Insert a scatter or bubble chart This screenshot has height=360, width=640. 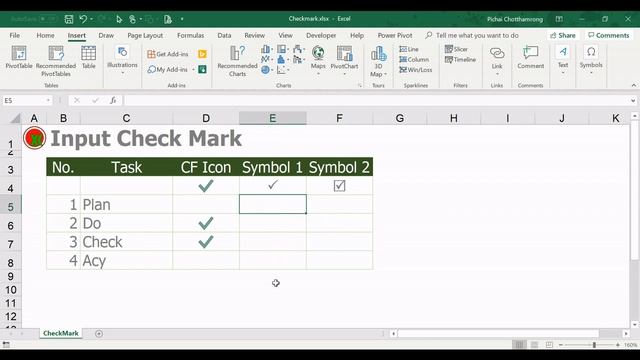(282, 70)
